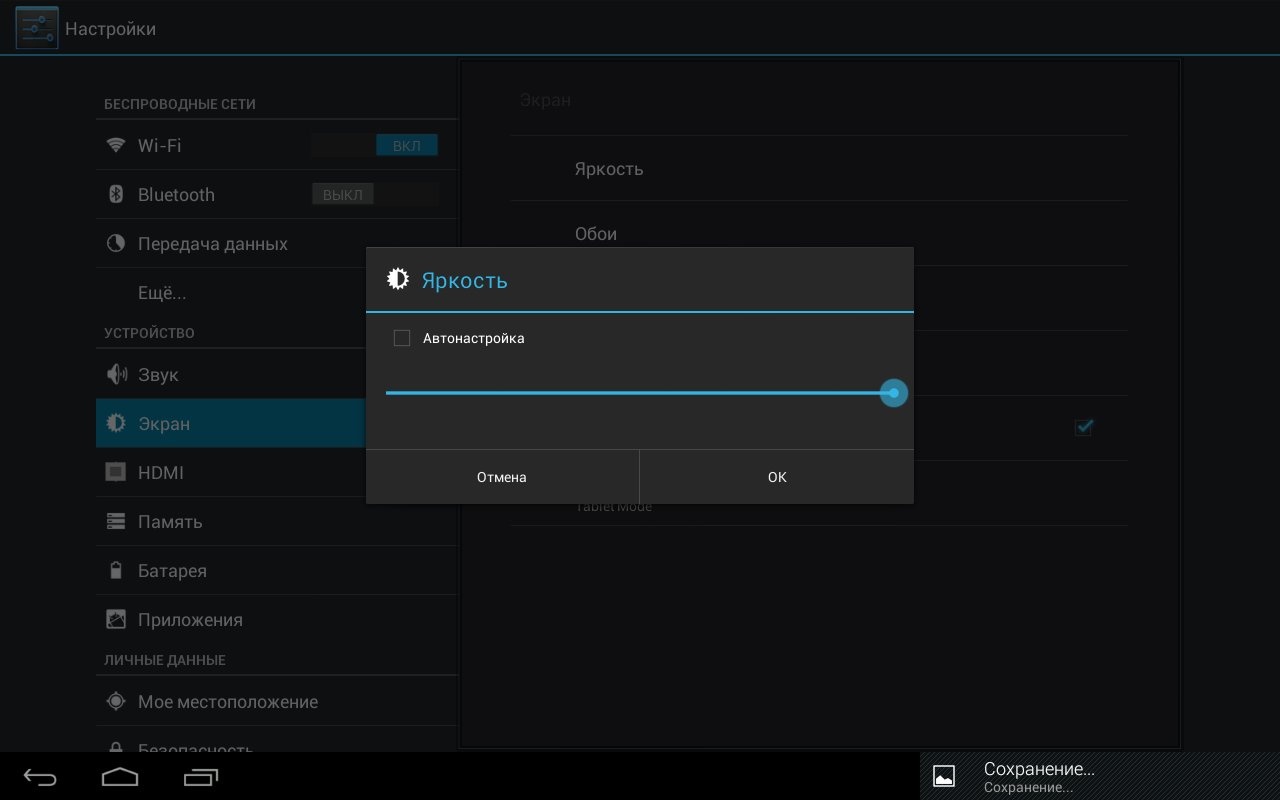Image resolution: width=1280 pixels, height=800 pixels.
Task: Turn off the Wi-Fi switch
Action: [374, 145]
